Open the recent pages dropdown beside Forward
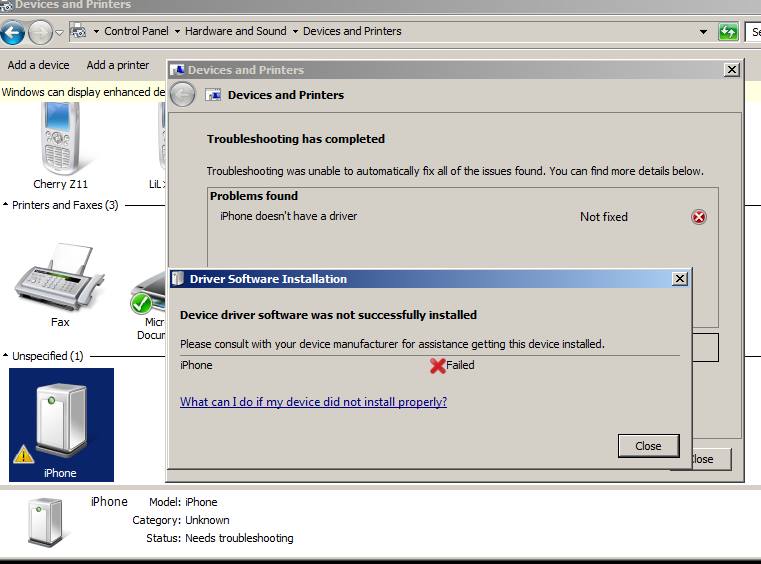This screenshot has height=564, width=761. 59,33
